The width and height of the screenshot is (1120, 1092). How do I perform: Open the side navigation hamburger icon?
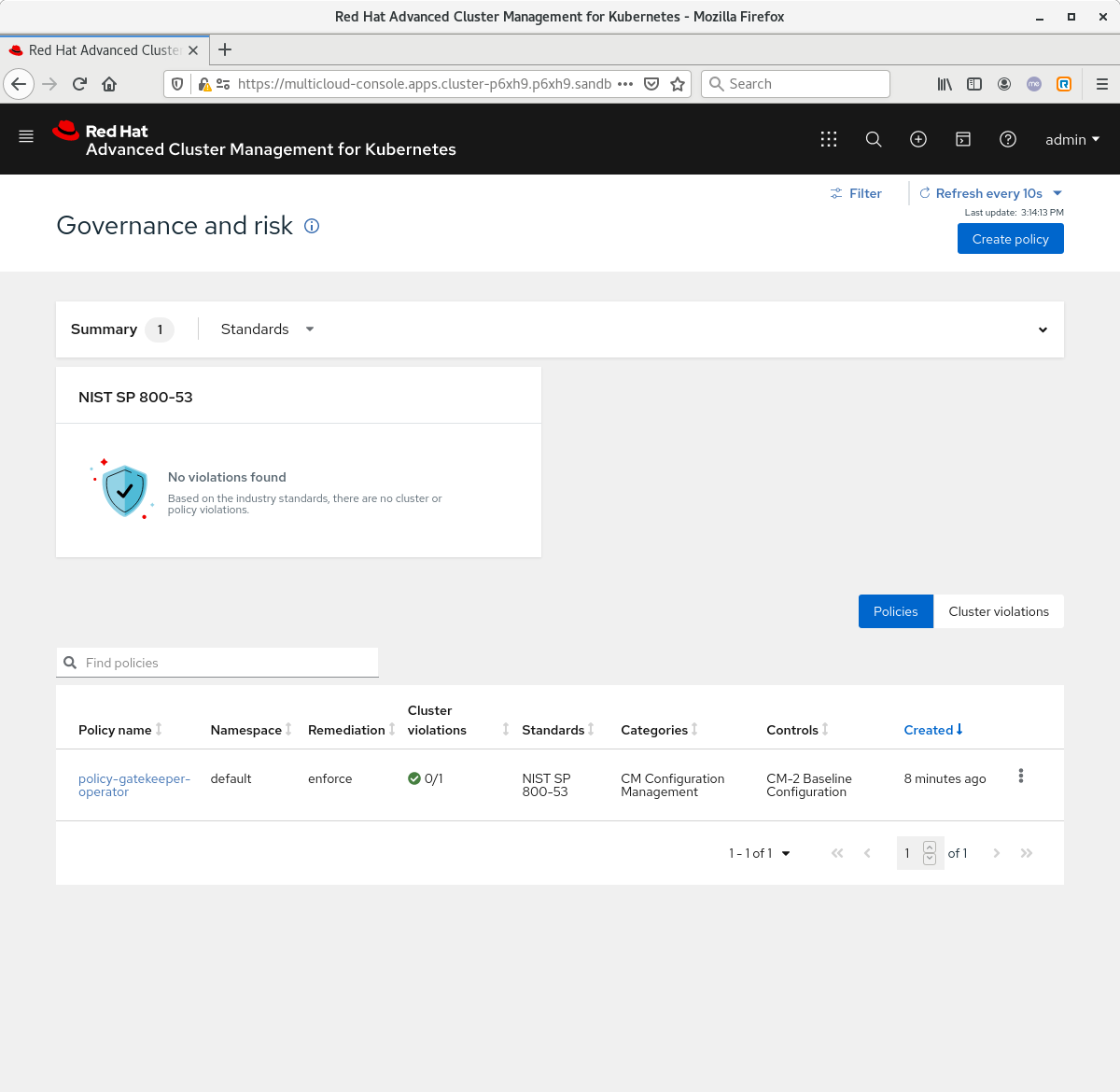click(26, 135)
